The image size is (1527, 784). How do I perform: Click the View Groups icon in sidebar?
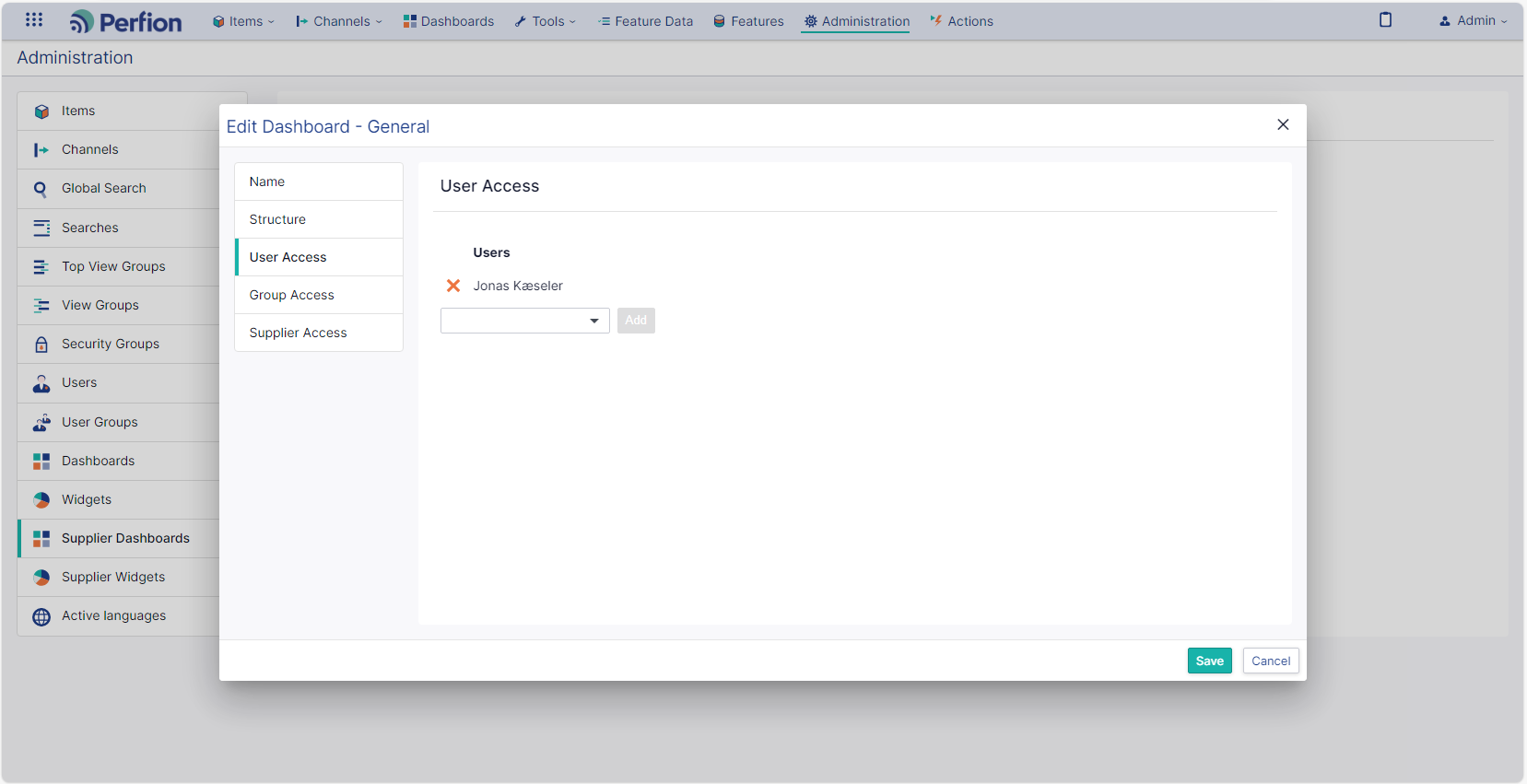(x=41, y=306)
